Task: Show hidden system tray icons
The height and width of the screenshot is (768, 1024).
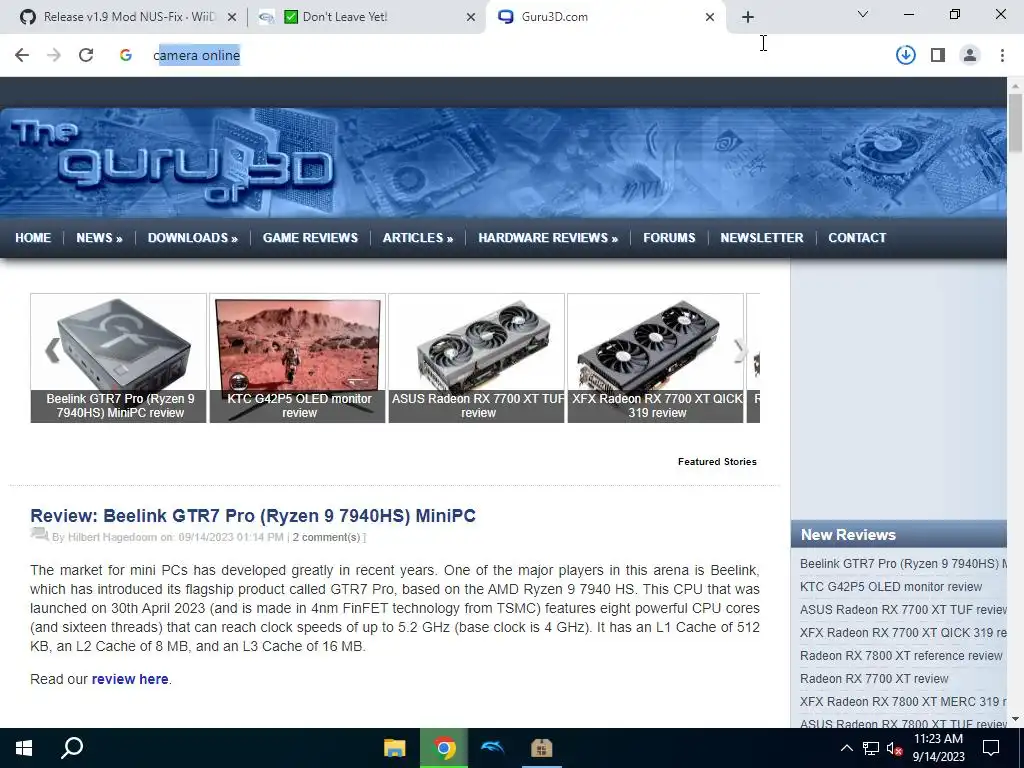Action: (x=846, y=748)
